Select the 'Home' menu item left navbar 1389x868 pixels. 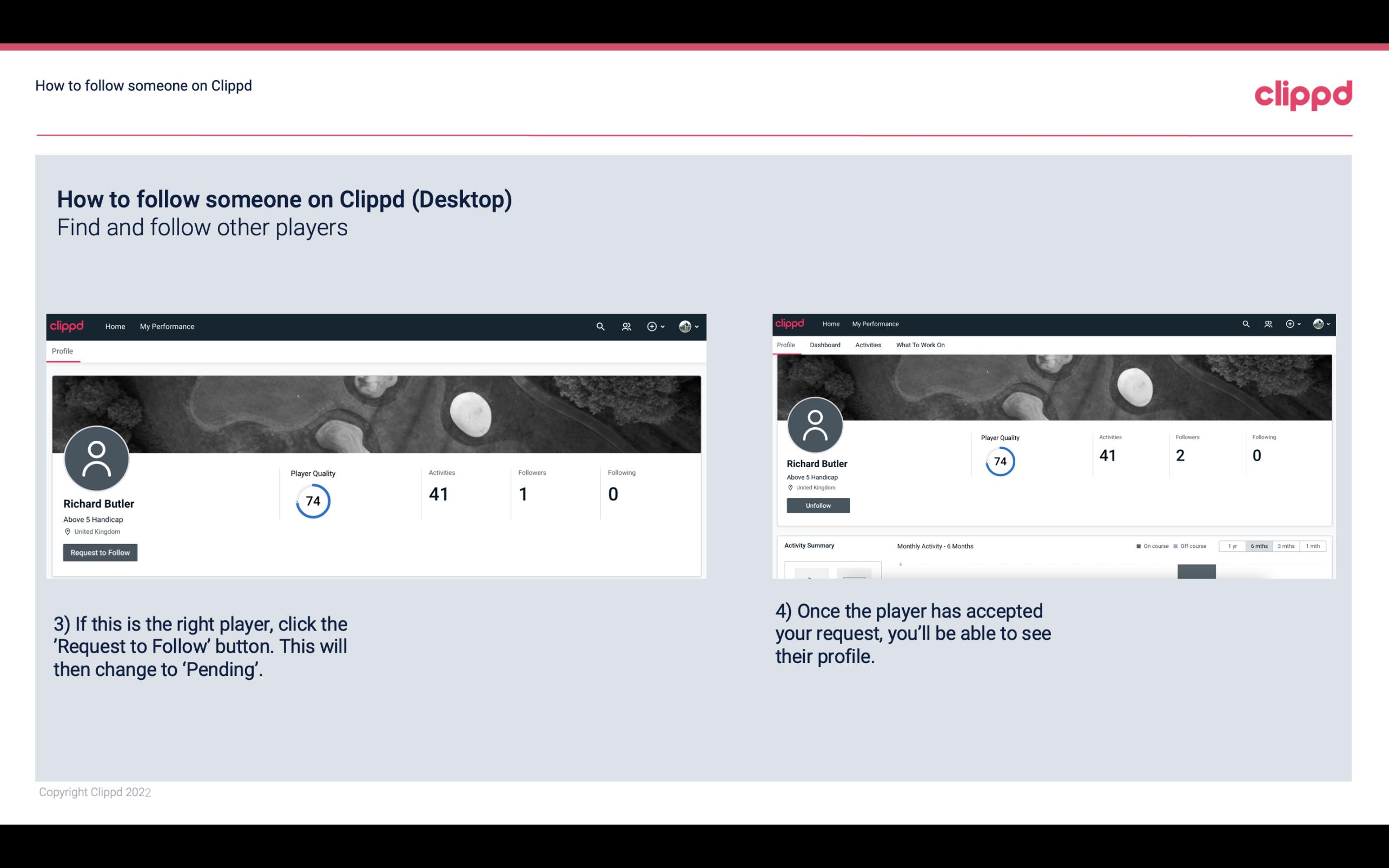click(x=114, y=326)
